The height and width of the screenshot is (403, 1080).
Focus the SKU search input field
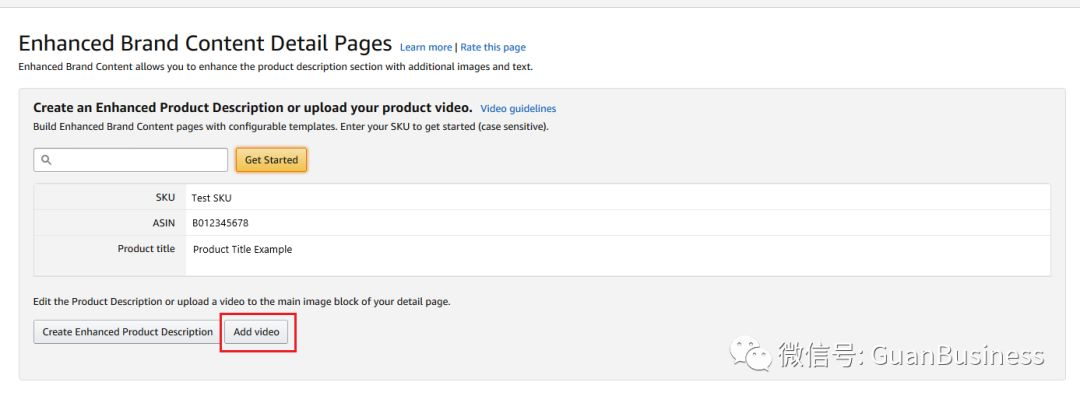pos(131,160)
